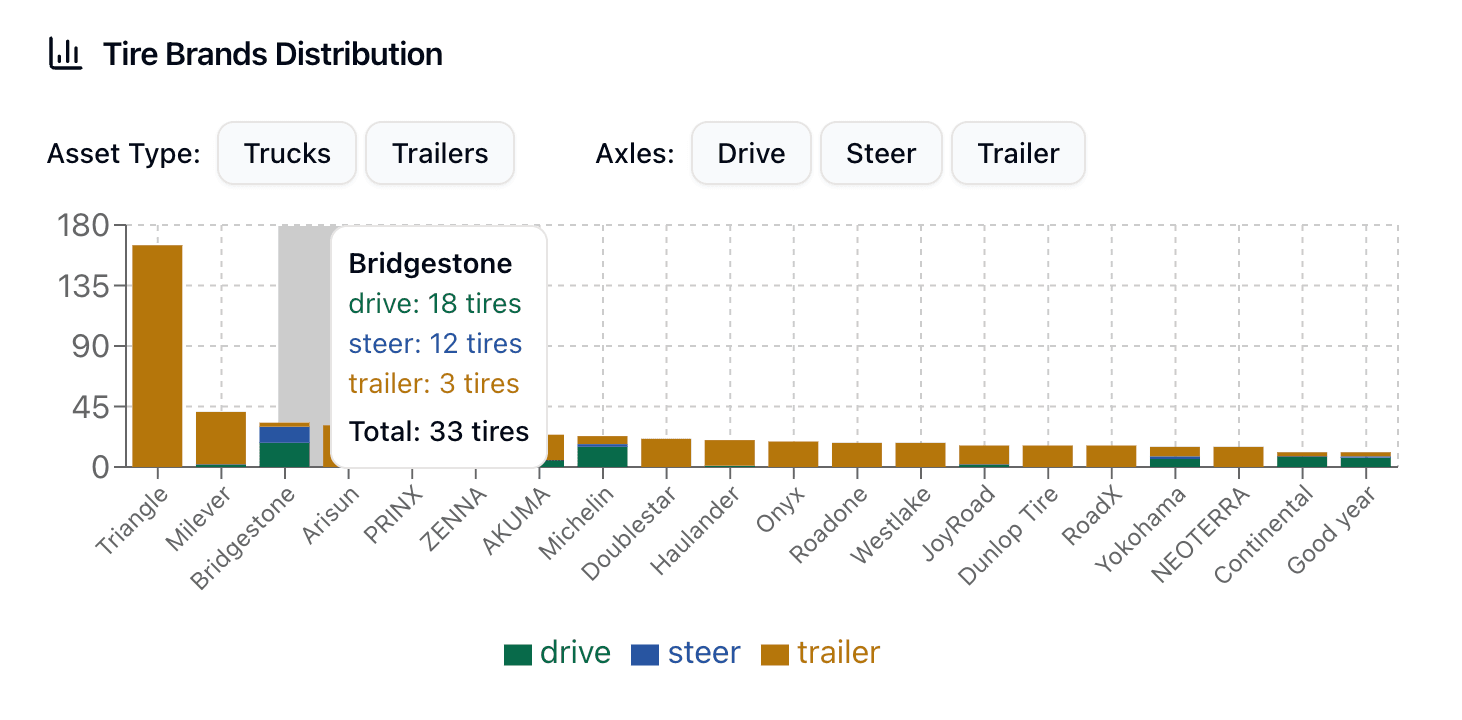Click the Bridgestone stacked bar
The height and width of the screenshot is (720, 1462).
point(284,446)
